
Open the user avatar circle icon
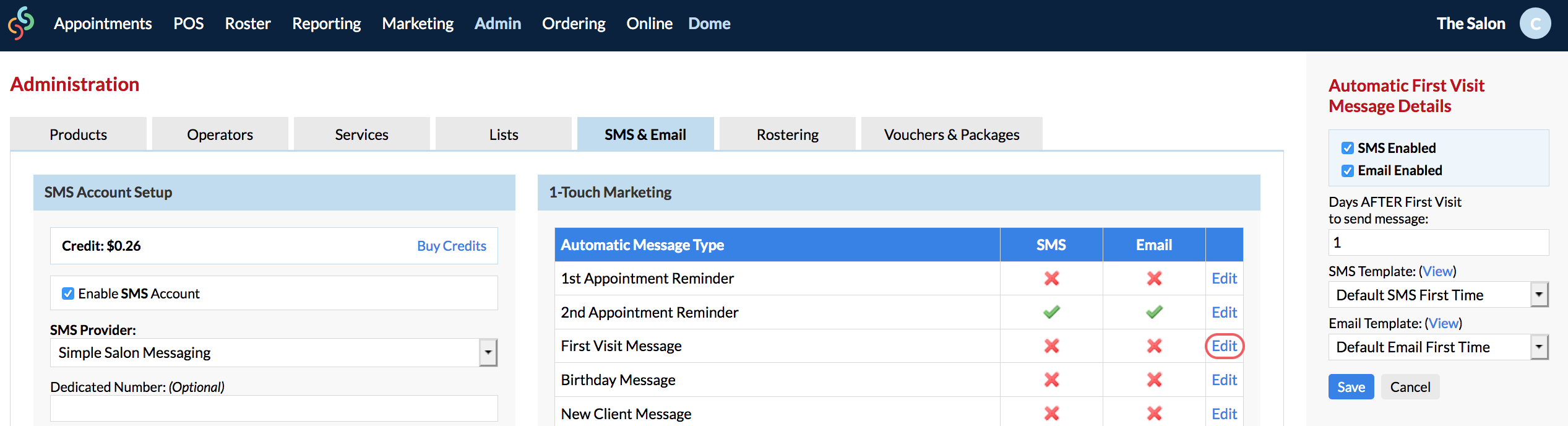(x=1535, y=24)
